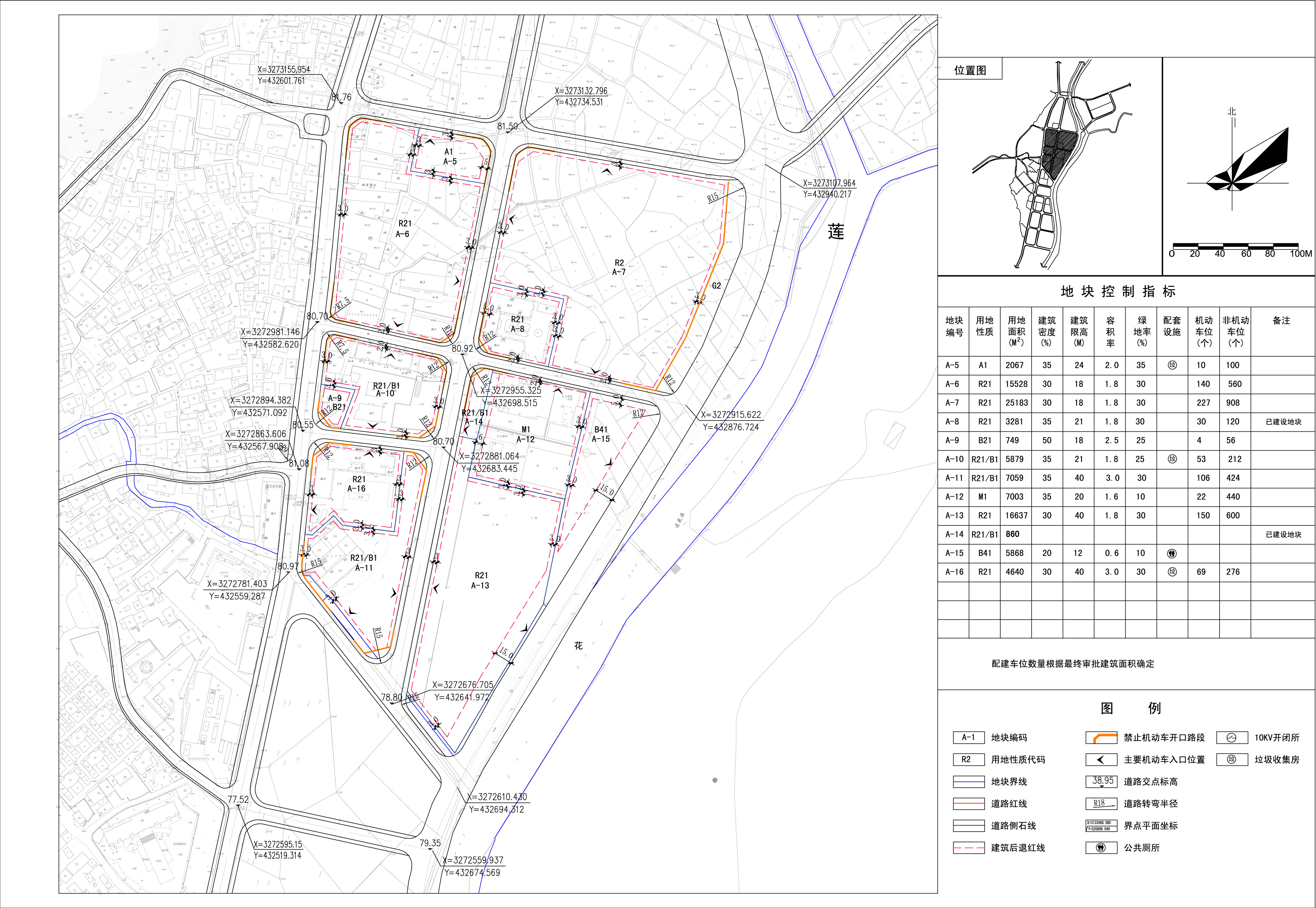Click the G2 green space label on map
The image size is (1316, 908).
[717, 286]
